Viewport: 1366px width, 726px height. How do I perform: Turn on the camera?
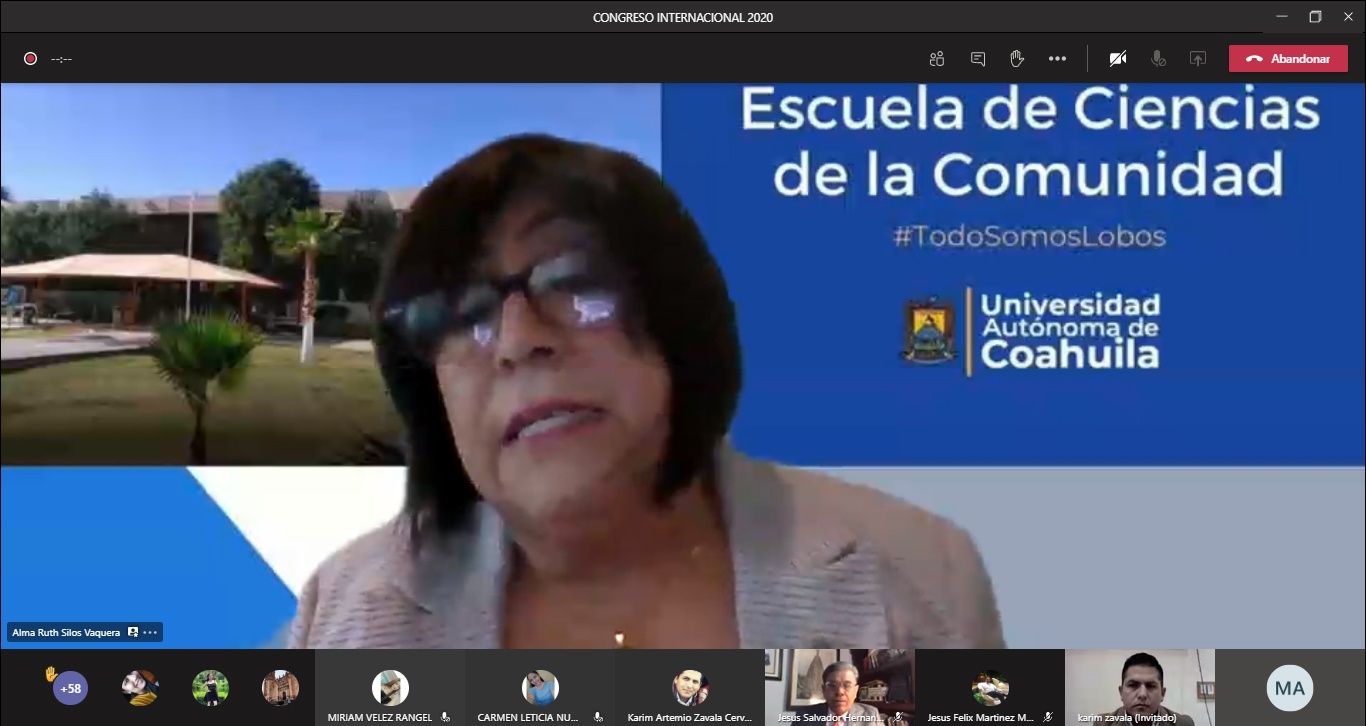[1118, 59]
